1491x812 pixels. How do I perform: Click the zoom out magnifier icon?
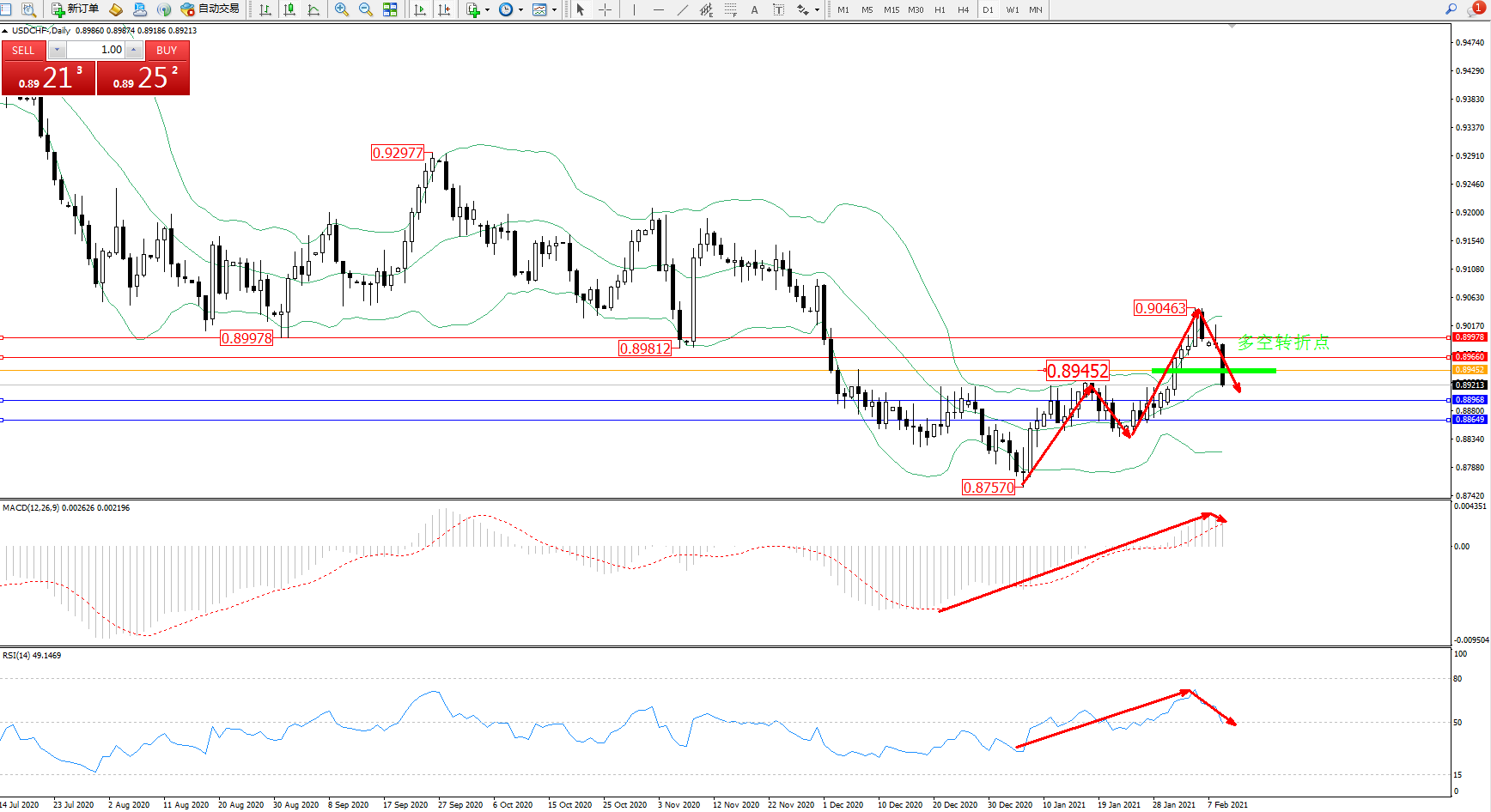coord(365,9)
